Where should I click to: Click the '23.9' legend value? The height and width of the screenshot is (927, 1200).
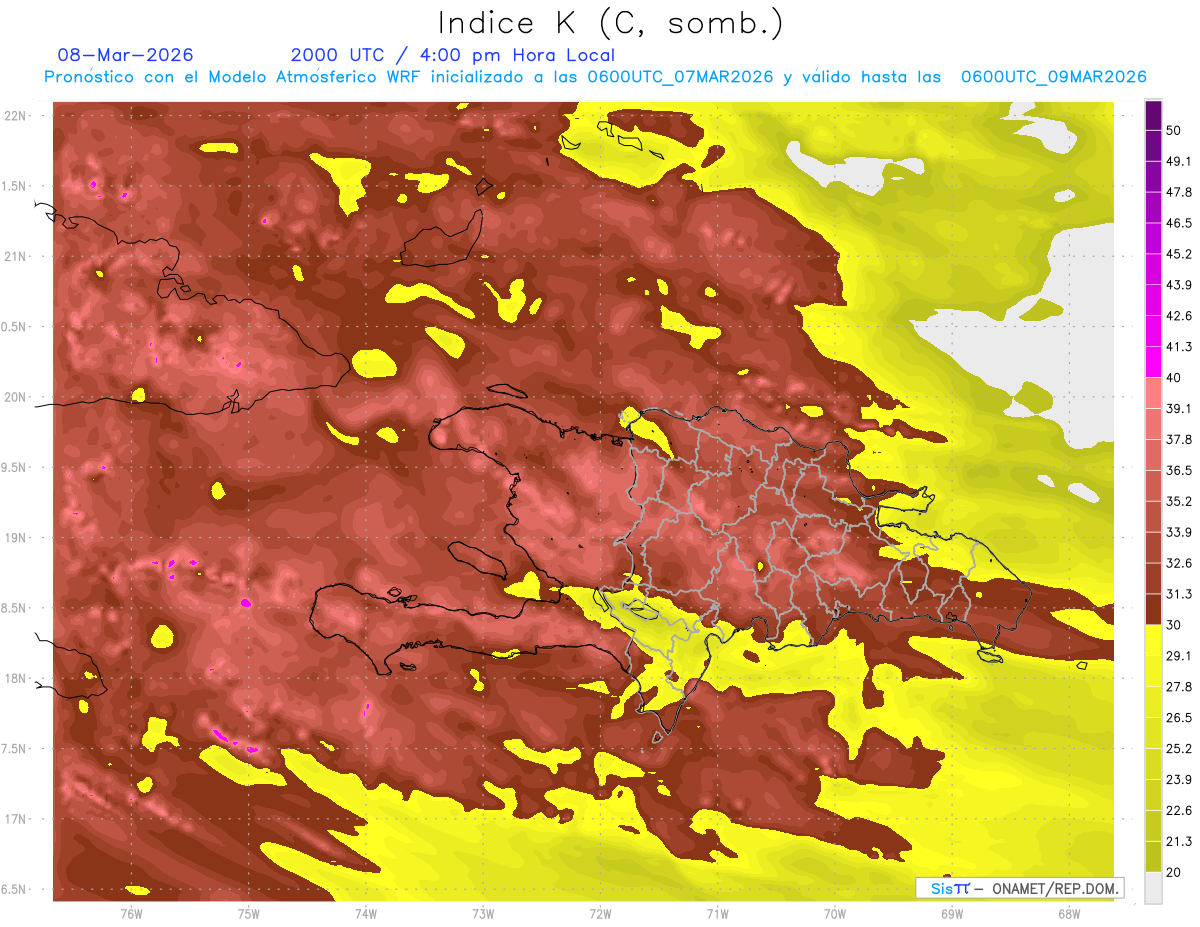[x=1178, y=780]
